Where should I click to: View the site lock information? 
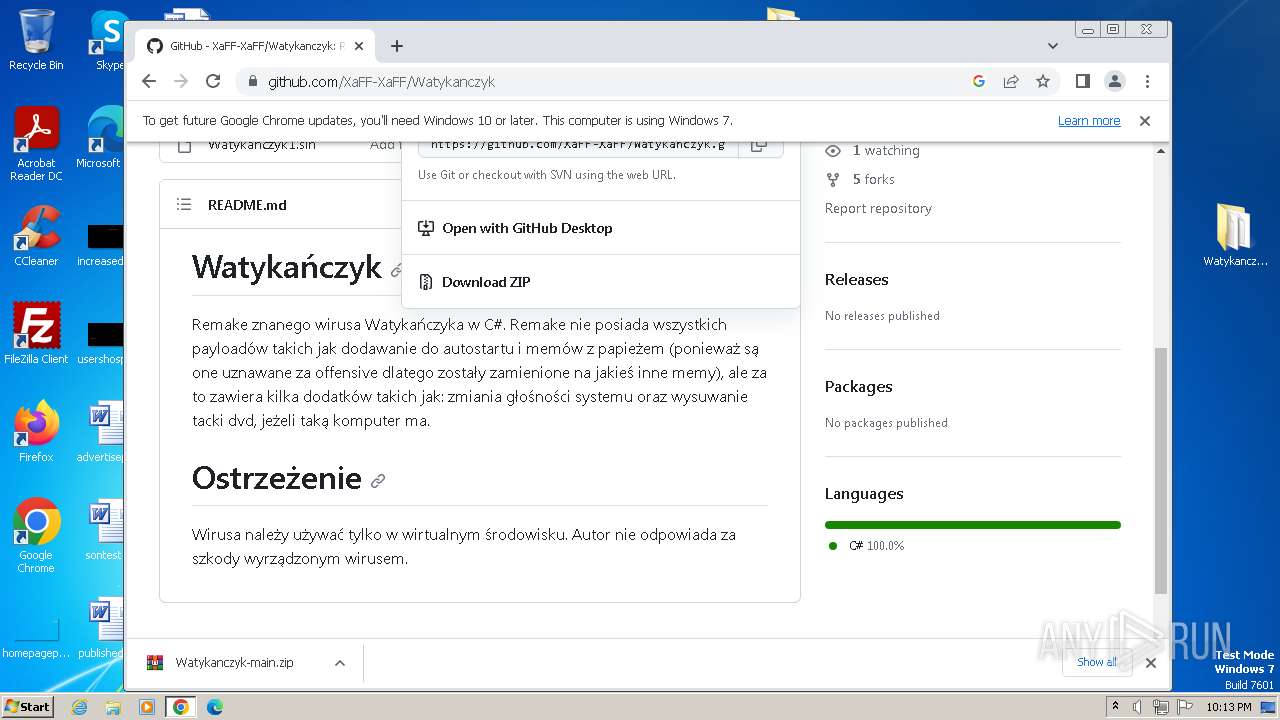(252, 81)
